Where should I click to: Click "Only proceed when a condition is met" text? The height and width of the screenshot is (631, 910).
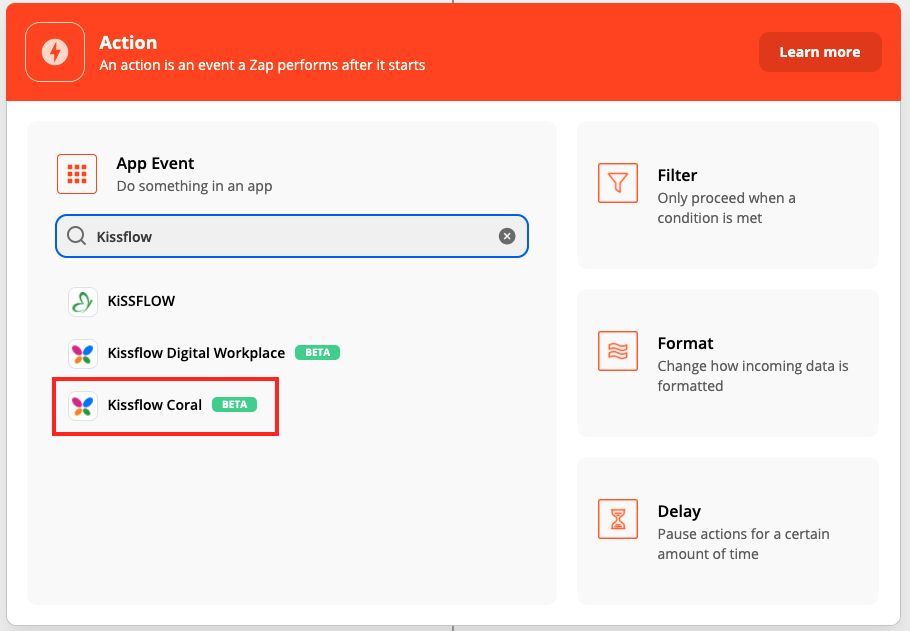pos(726,208)
